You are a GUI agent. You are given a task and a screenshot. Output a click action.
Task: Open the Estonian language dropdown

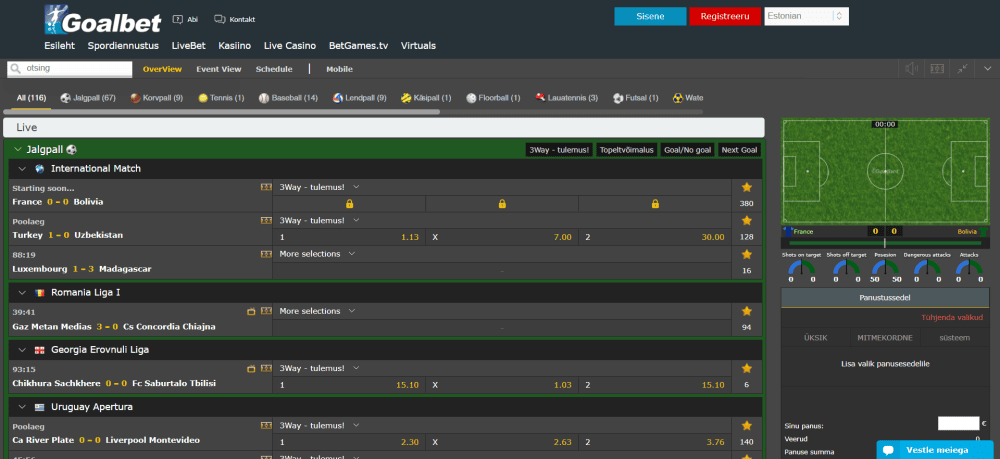click(x=807, y=17)
